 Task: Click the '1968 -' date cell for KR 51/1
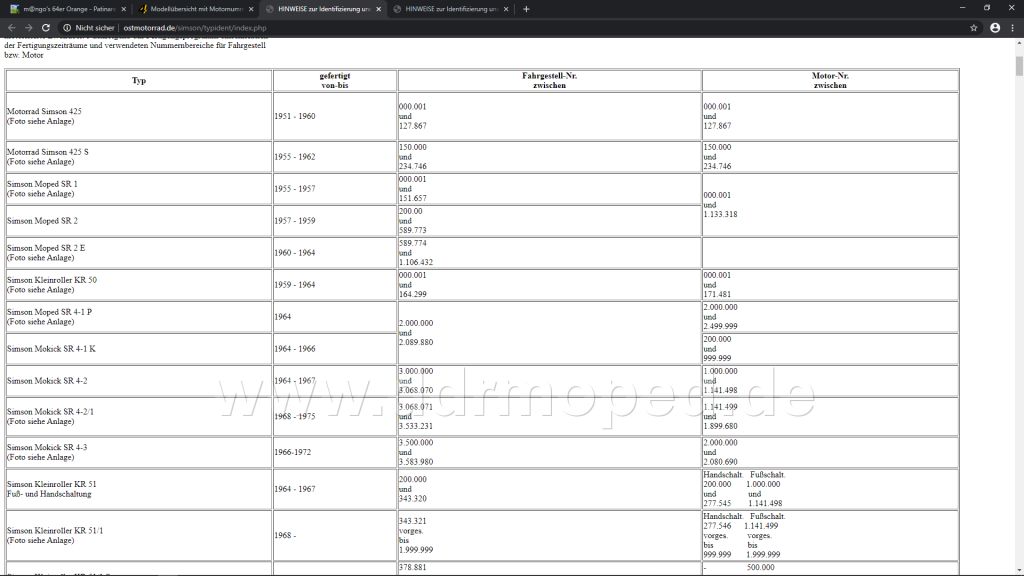(334, 536)
